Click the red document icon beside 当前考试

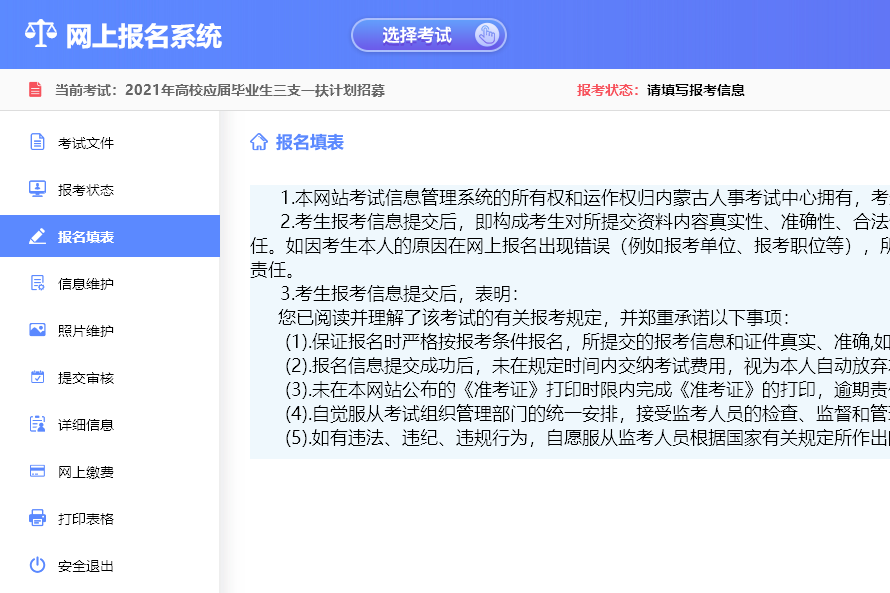(35, 90)
